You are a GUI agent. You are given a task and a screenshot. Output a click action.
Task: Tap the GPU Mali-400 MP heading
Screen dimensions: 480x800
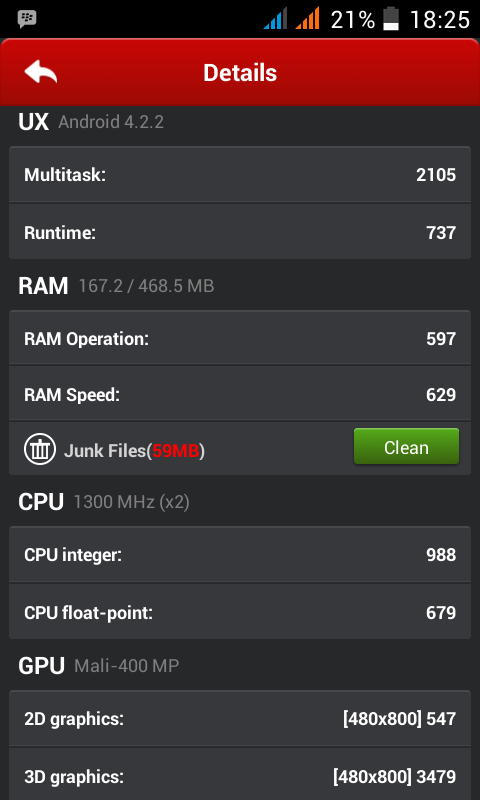pyautogui.click(x=98, y=666)
